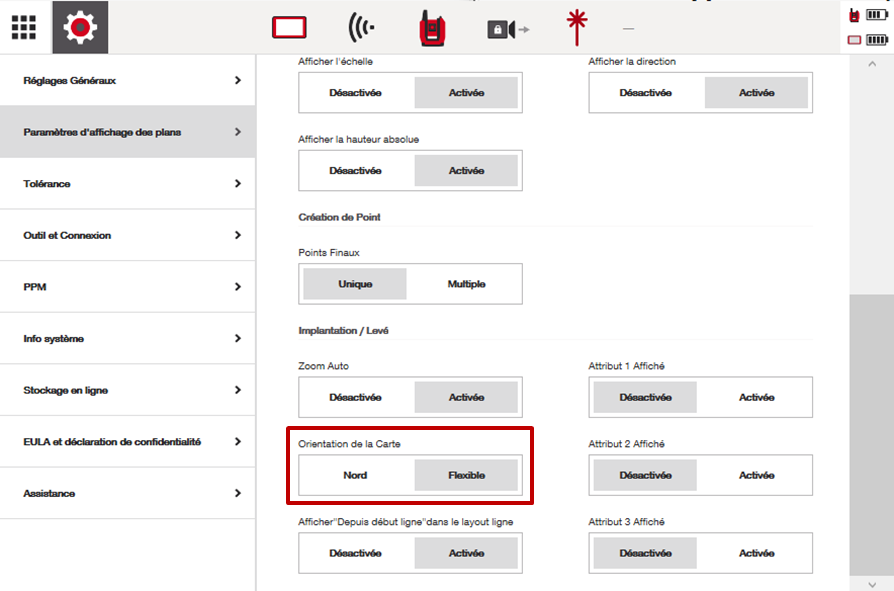Image resolution: width=894 pixels, height=591 pixels.
Task: Expand Réglages Généraux chevron arrow
Action: pyautogui.click(x=237, y=80)
